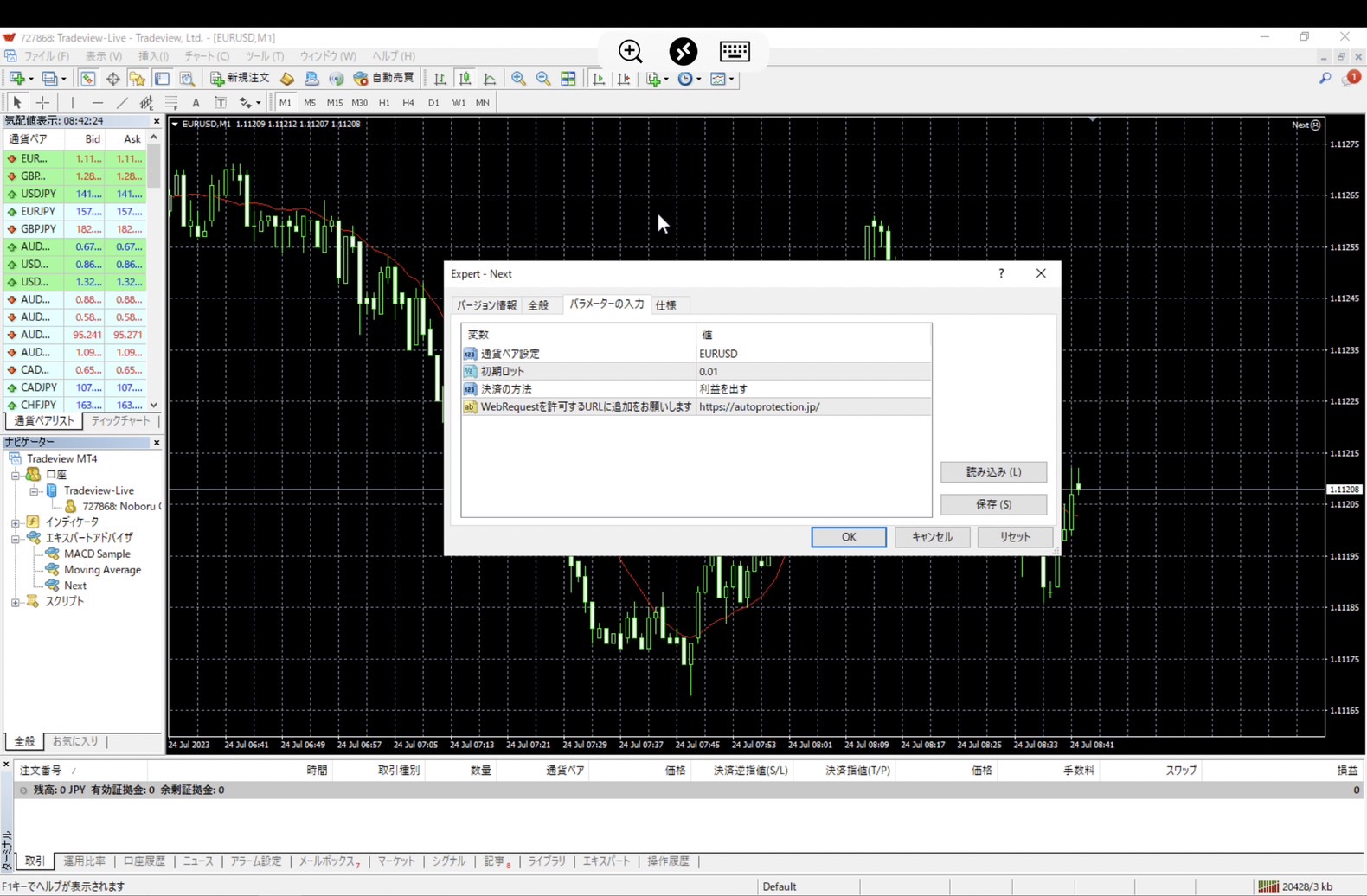Image resolution: width=1367 pixels, height=896 pixels.
Task: Click 読み込み (L) load button
Action: coord(993,472)
